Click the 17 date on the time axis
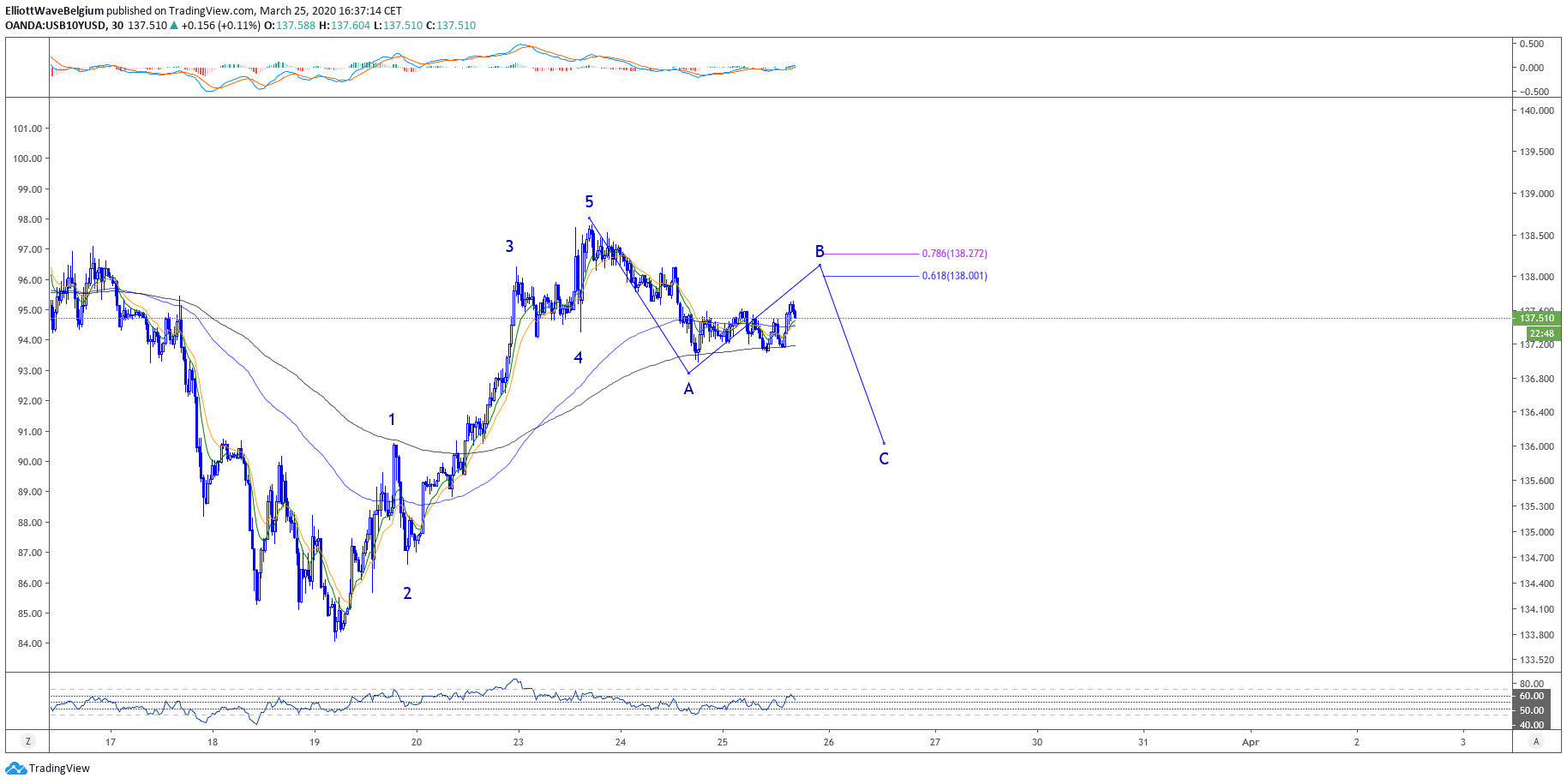The height and width of the screenshot is (784, 1567). 111,742
